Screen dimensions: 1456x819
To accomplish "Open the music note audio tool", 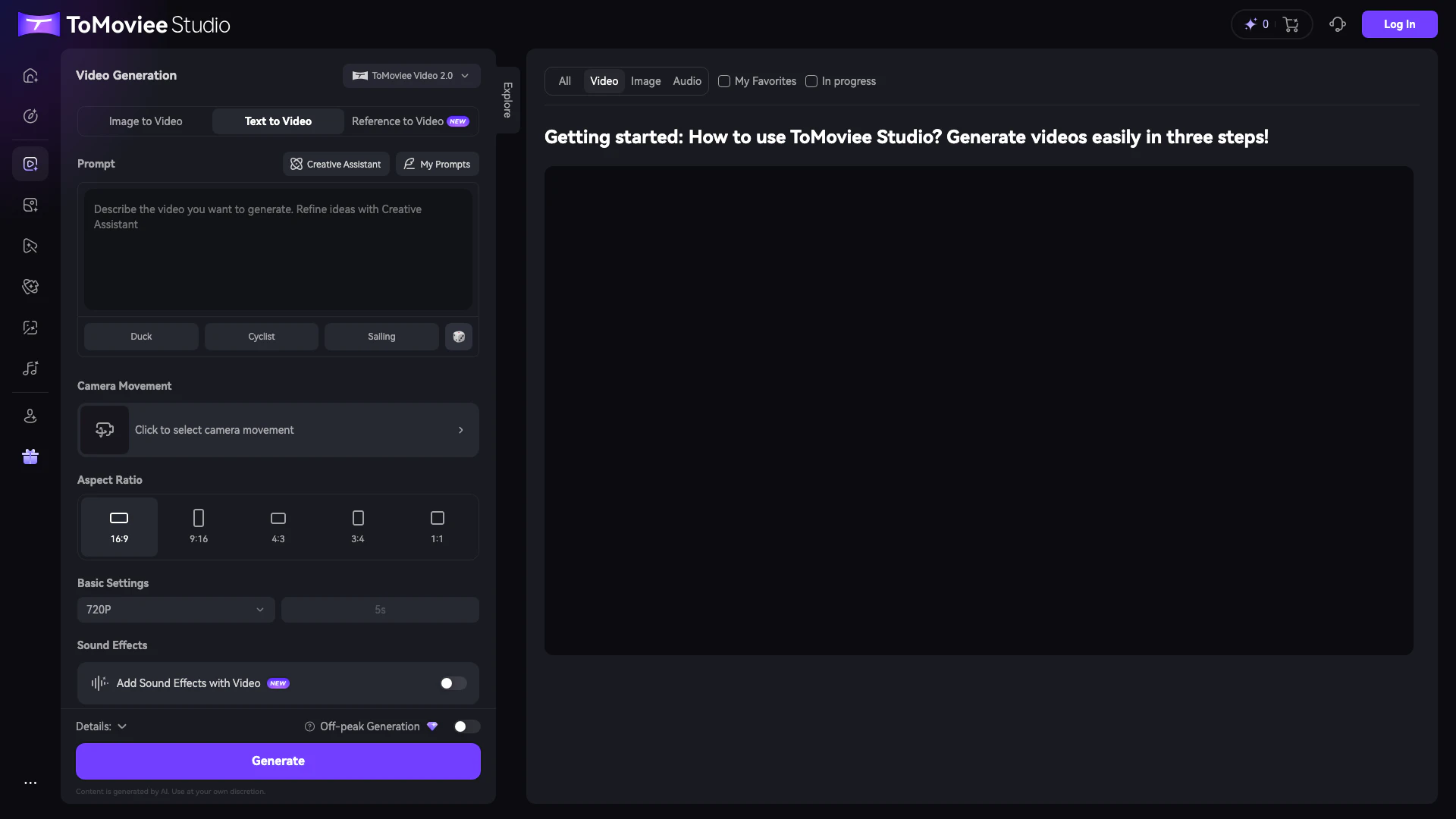I will coord(30,369).
